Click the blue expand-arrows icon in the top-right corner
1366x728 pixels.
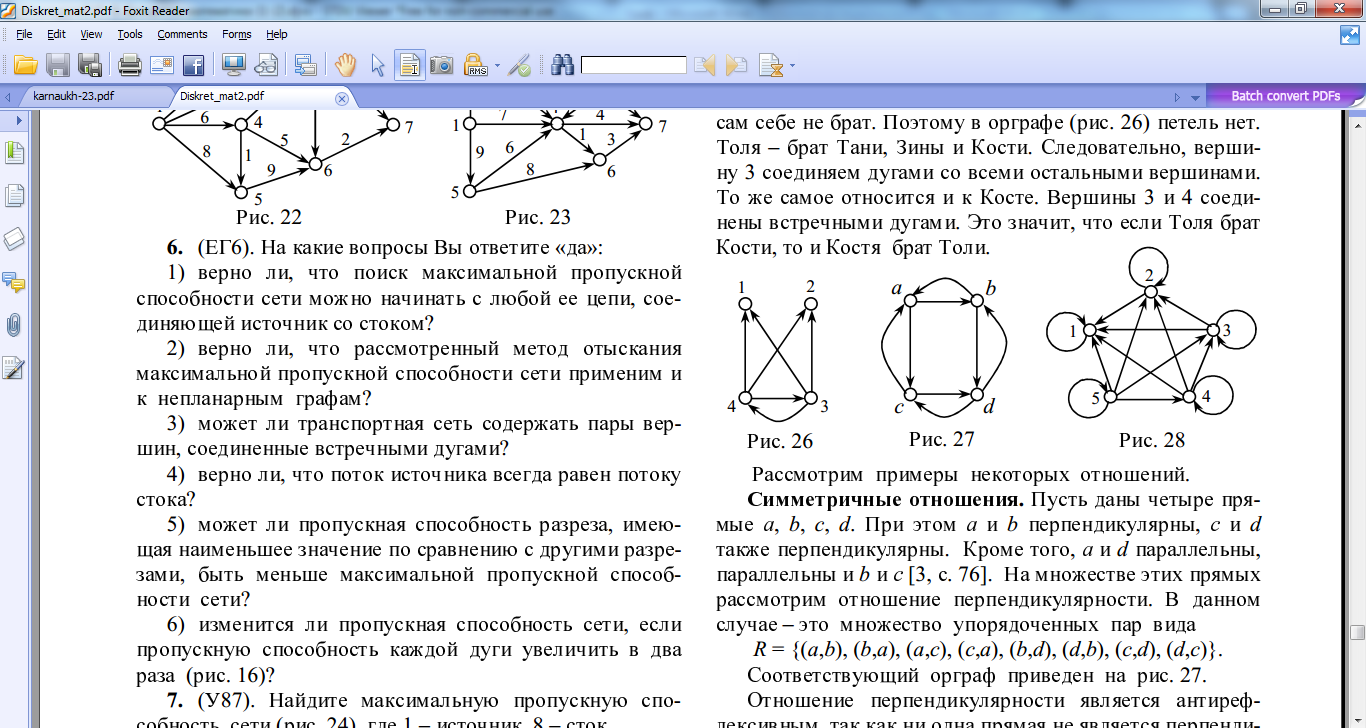[1350, 34]
